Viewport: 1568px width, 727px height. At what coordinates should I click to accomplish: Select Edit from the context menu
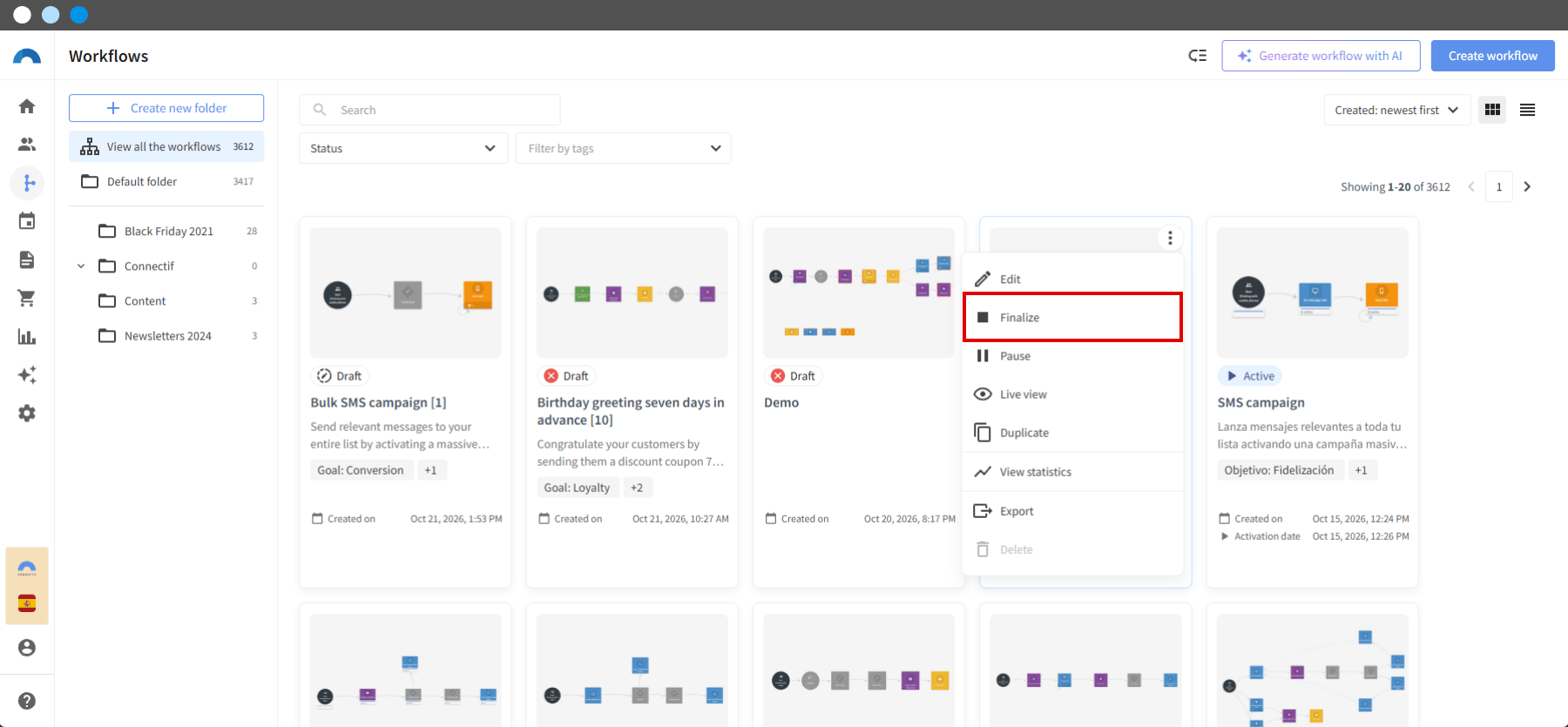[1072, 279]
